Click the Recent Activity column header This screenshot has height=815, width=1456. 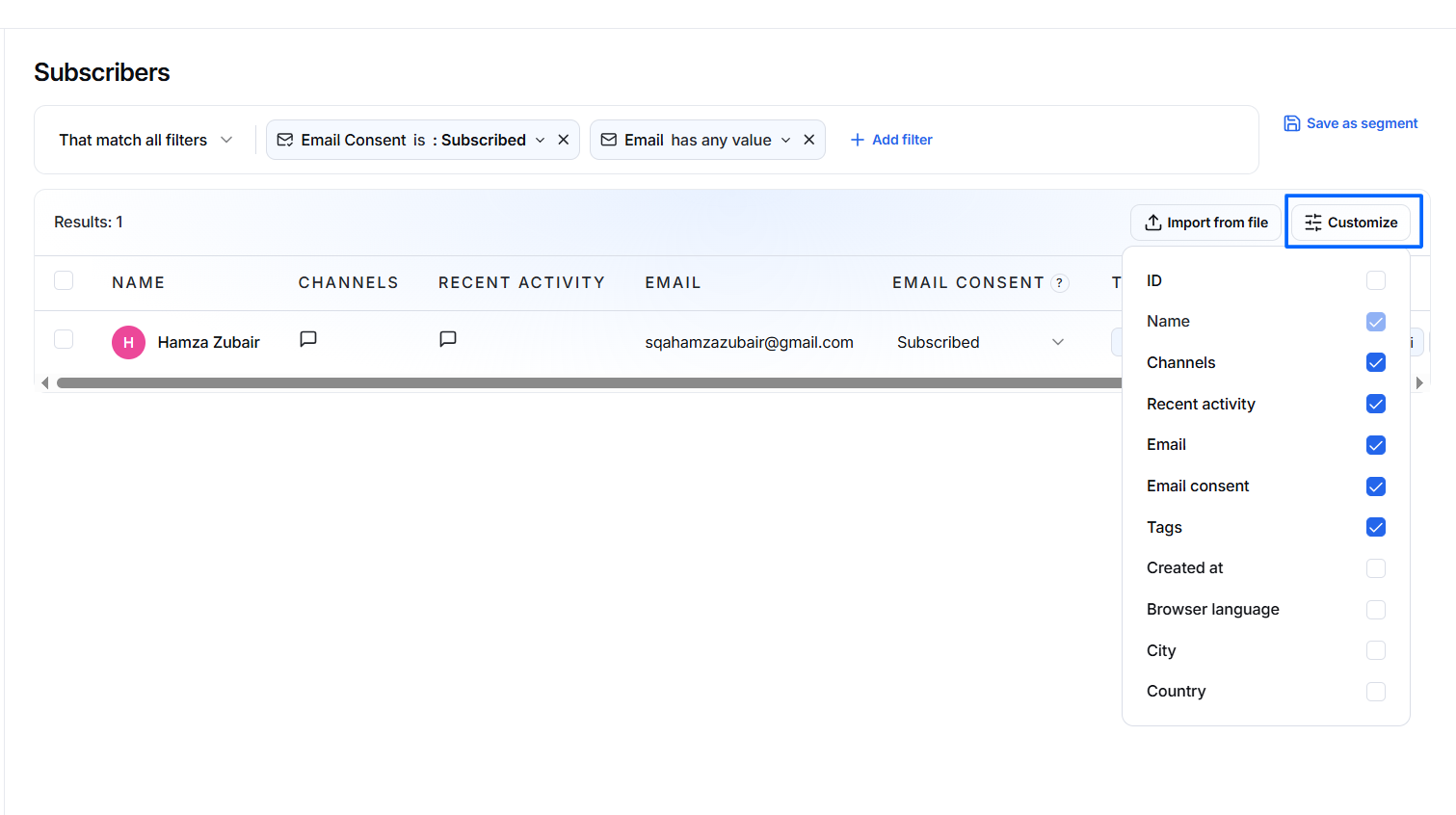pyautogui.click(x=522, y=282)
